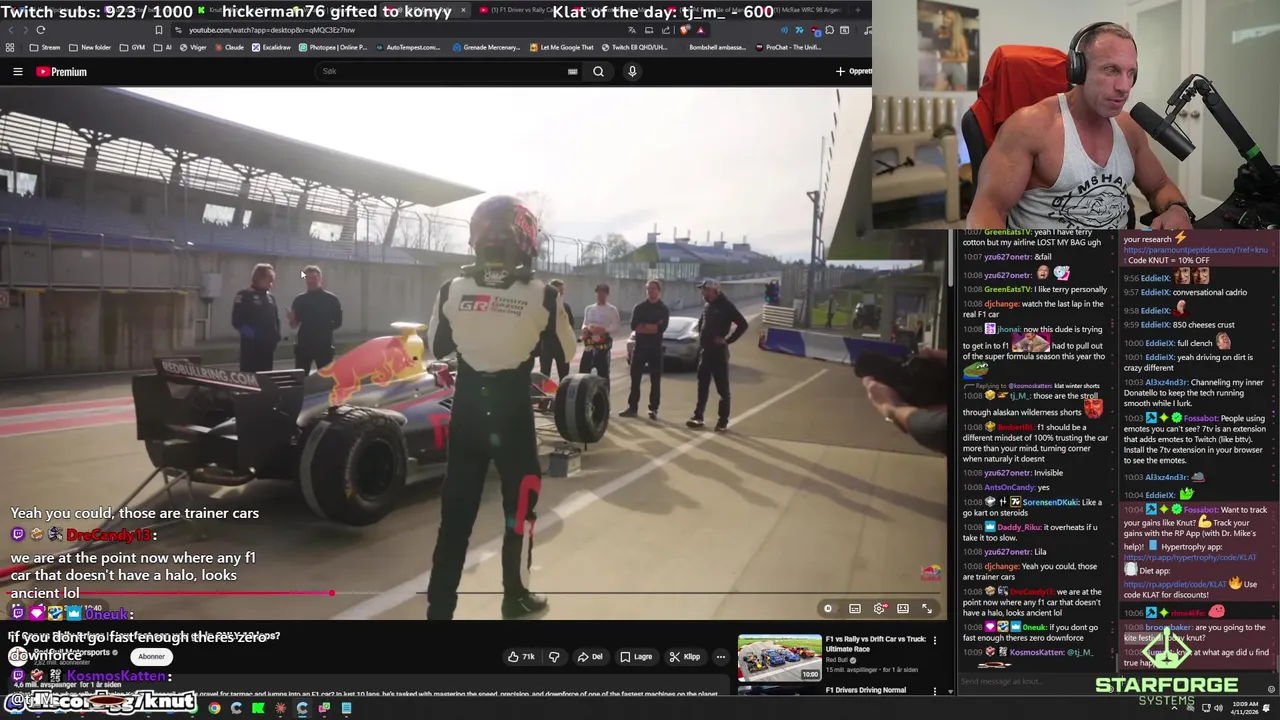Open more actions ellipsis below video

click(720, 657)
